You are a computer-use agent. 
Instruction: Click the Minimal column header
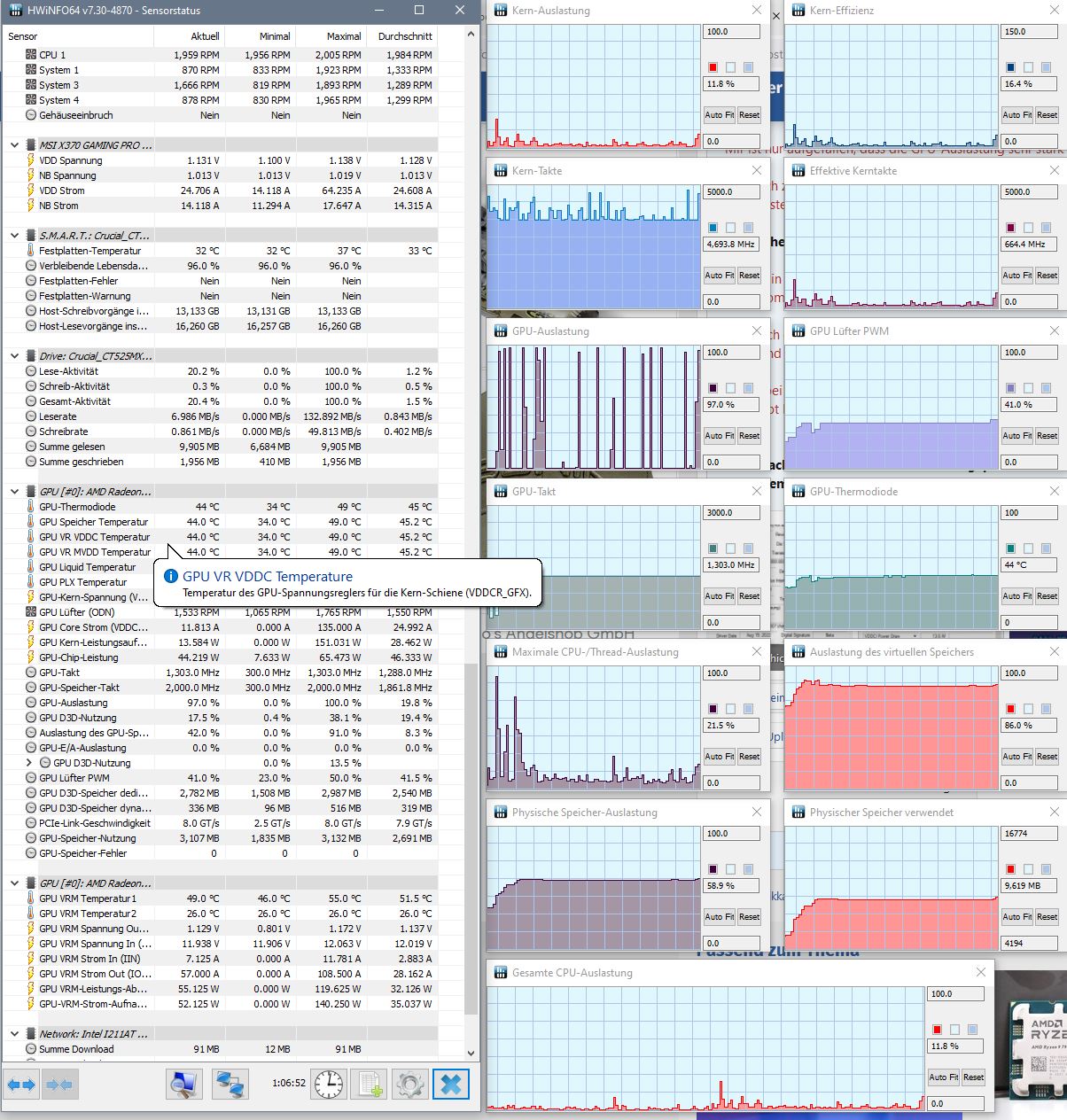pyautogui.click(x=260, y=36)
